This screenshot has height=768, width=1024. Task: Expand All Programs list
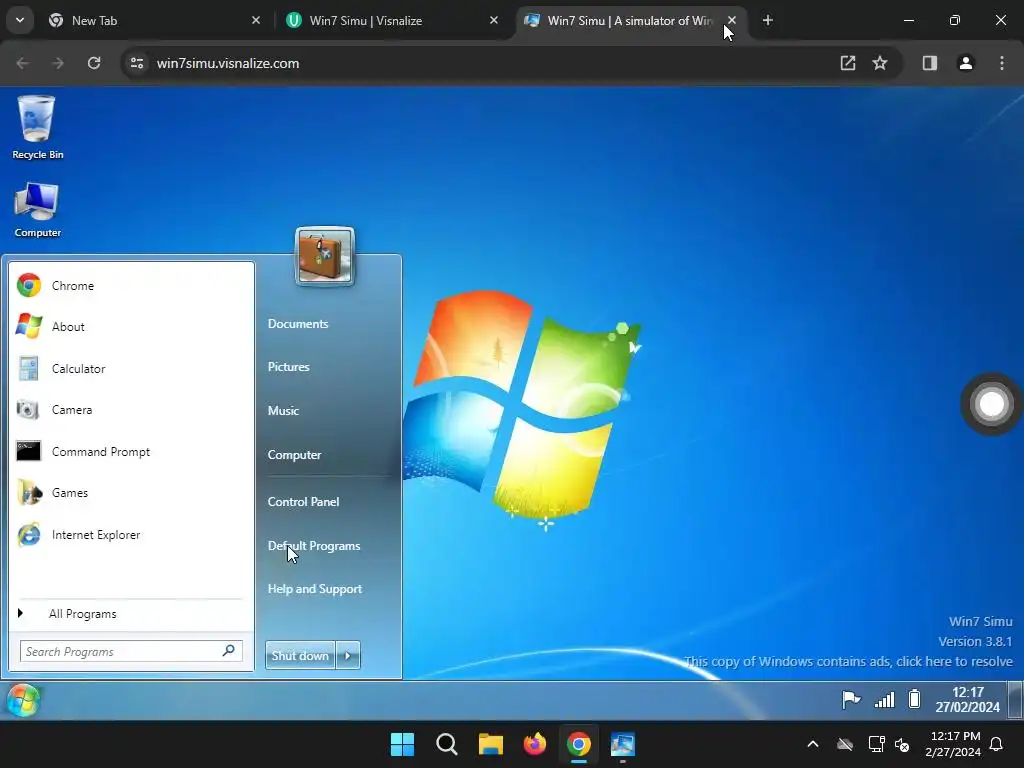[131, 614]
